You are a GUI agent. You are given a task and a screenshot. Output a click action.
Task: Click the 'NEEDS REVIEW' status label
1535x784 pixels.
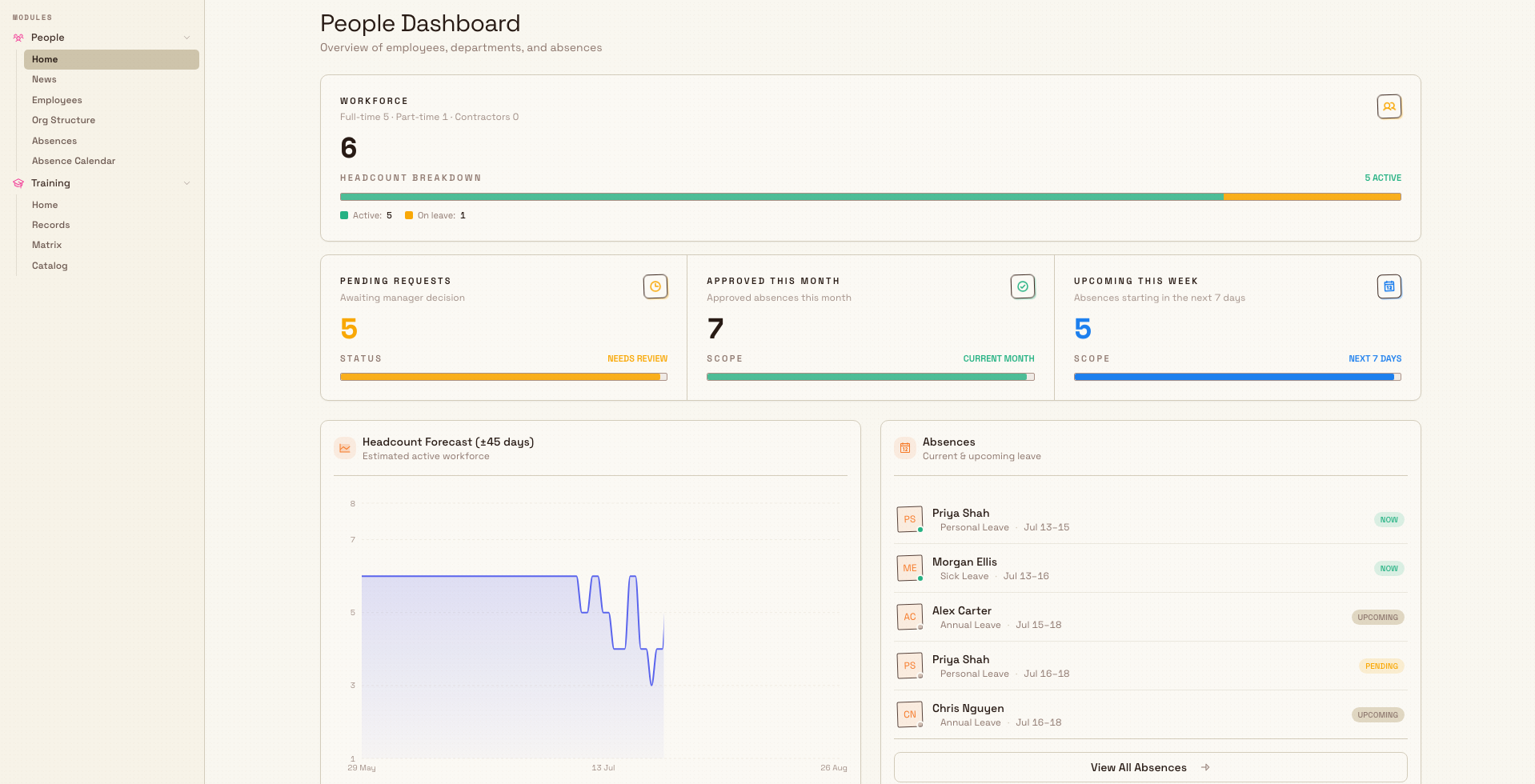[x=637, y=358]
